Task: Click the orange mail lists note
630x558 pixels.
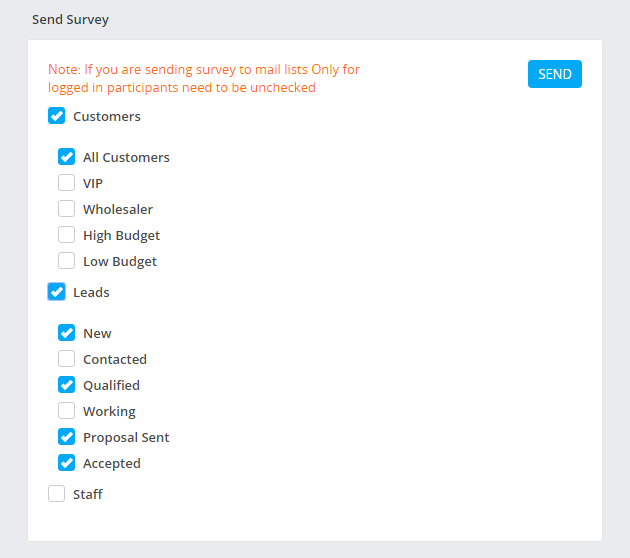Action: (204, 78)
